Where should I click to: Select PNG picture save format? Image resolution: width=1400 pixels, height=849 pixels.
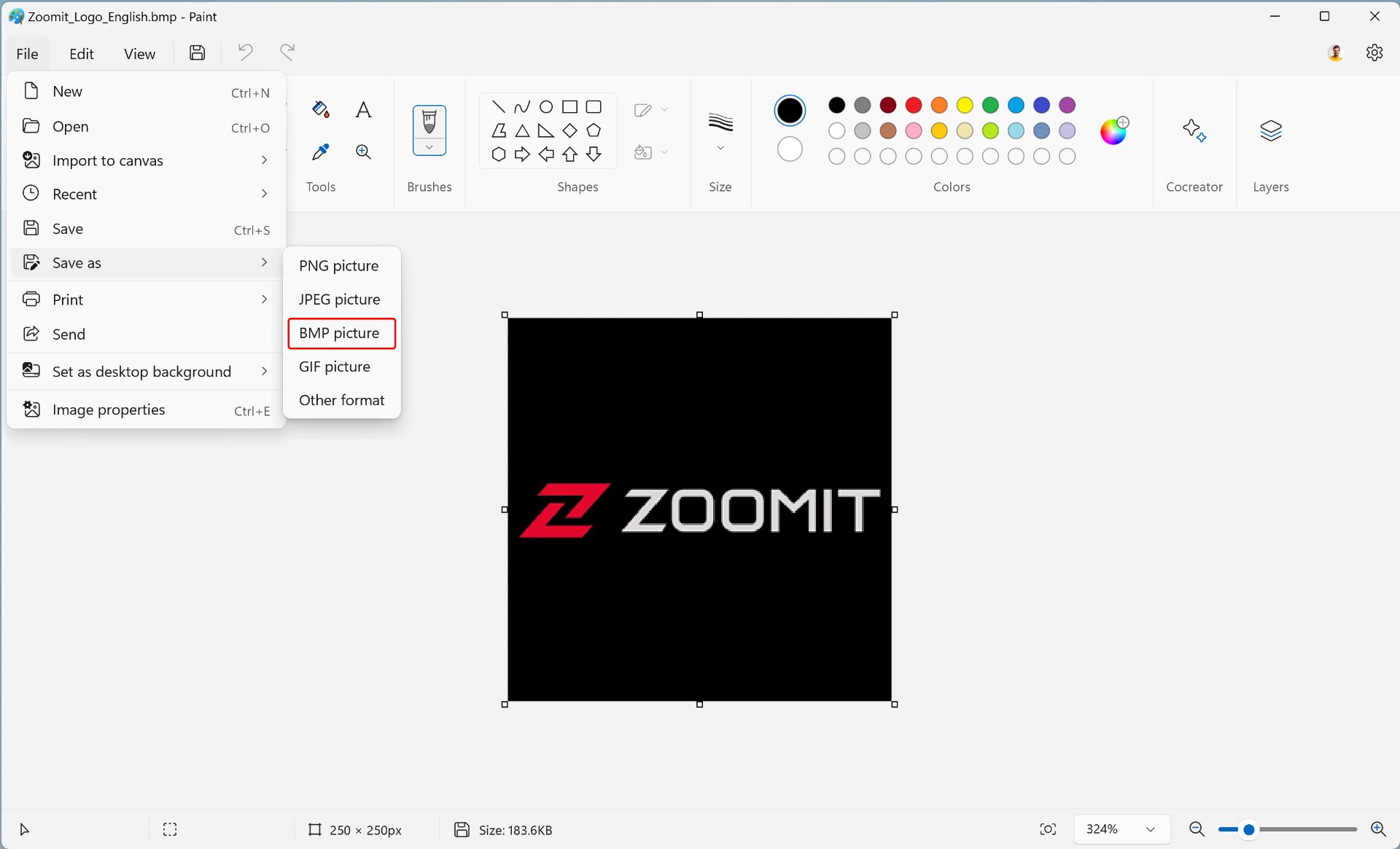click(338, 265)
